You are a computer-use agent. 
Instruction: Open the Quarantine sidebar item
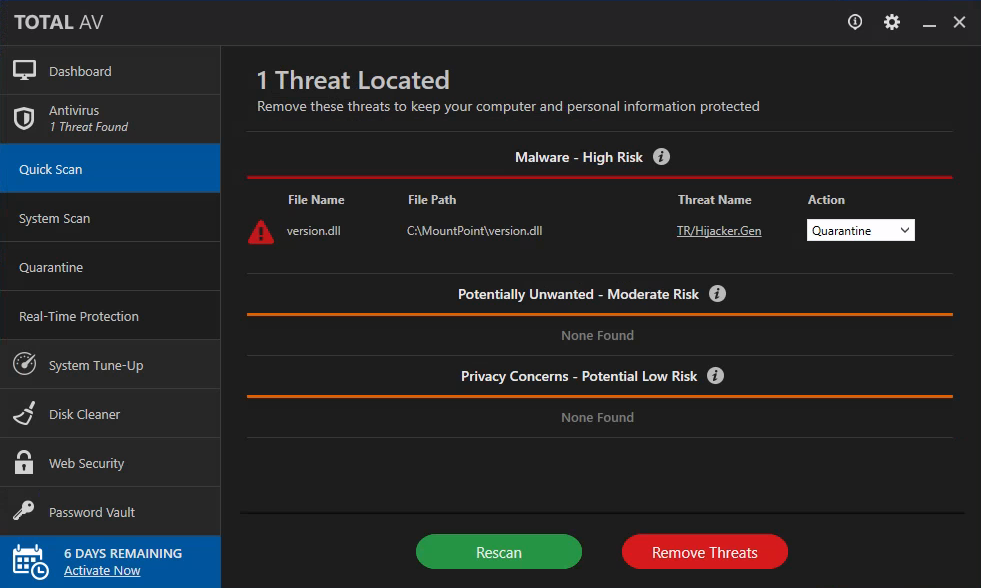point(110,266)
